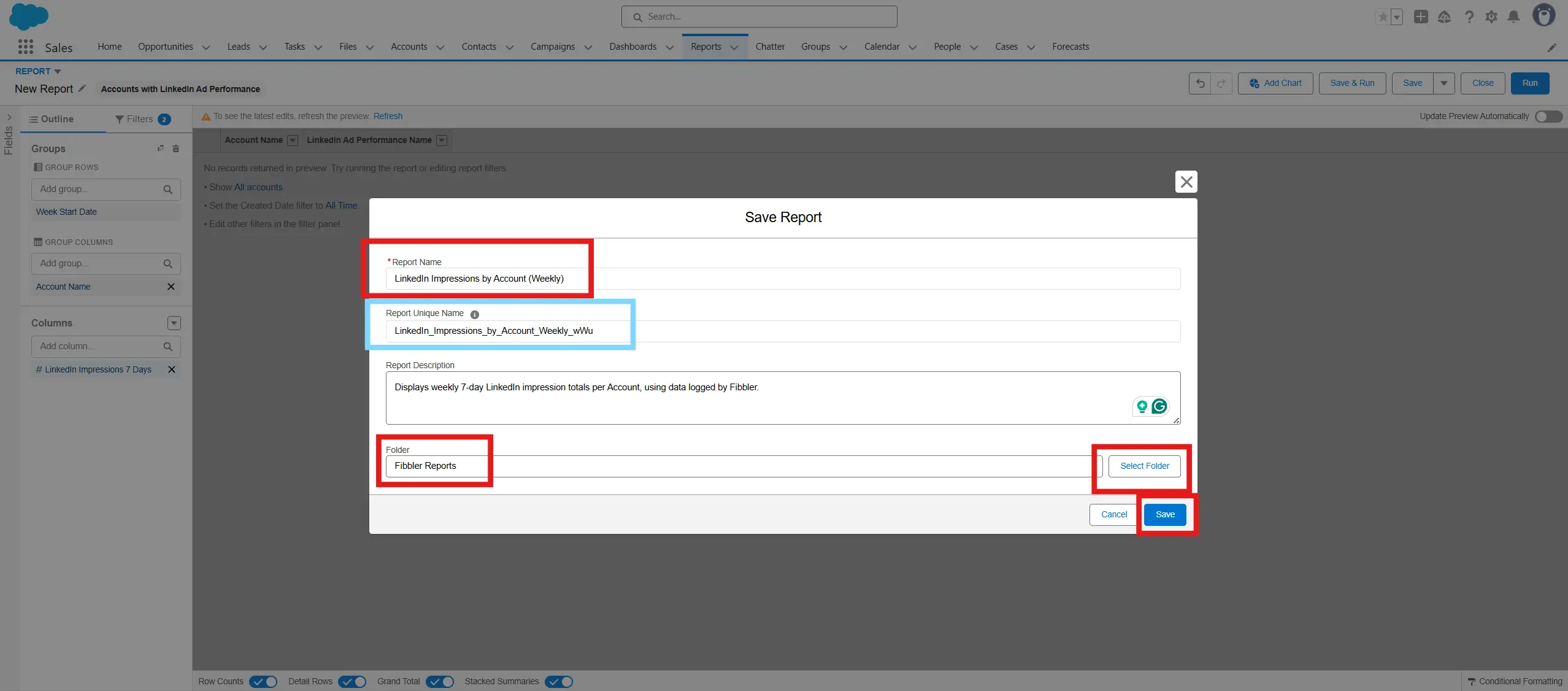Click the help question mark icon

coord(1469,17)
